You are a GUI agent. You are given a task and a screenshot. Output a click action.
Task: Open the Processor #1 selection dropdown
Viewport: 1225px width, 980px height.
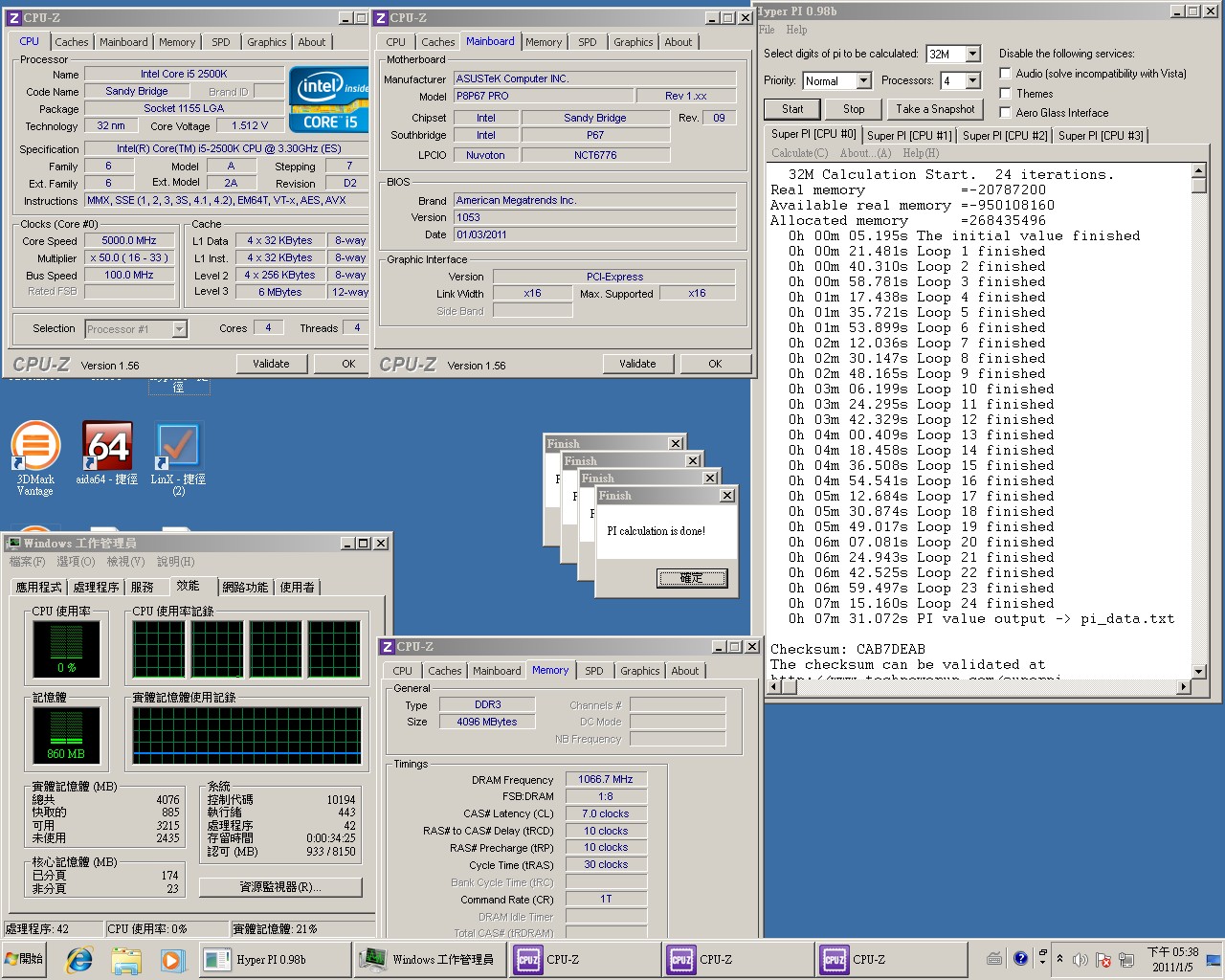point(179,329)
